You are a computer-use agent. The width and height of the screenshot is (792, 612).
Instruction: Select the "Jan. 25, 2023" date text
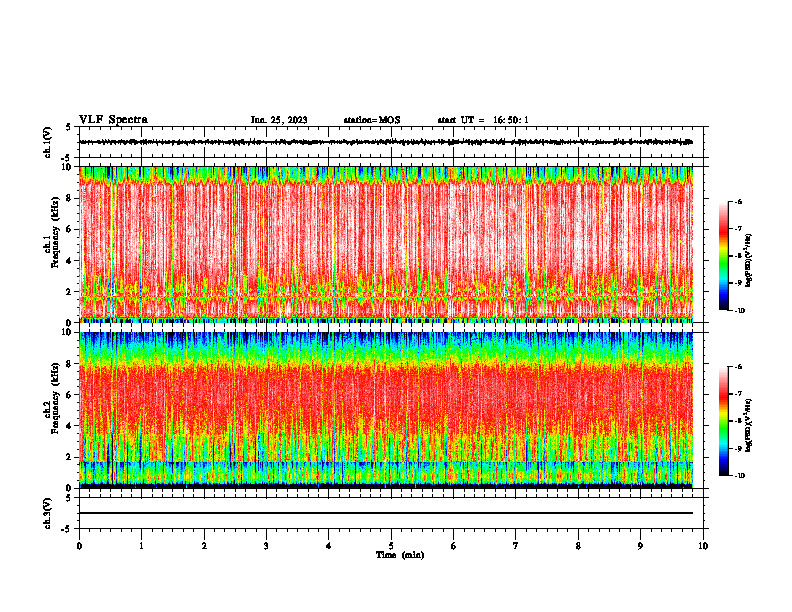[279, 120]
